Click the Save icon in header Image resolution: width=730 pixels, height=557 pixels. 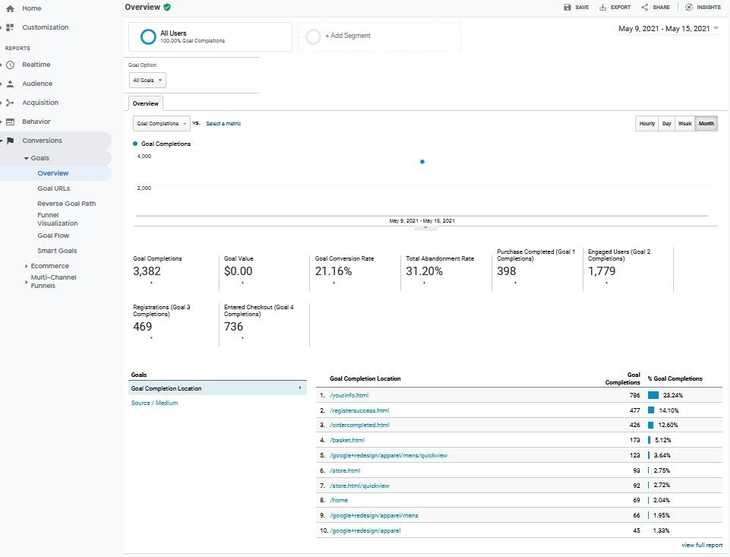pos(568,7)
